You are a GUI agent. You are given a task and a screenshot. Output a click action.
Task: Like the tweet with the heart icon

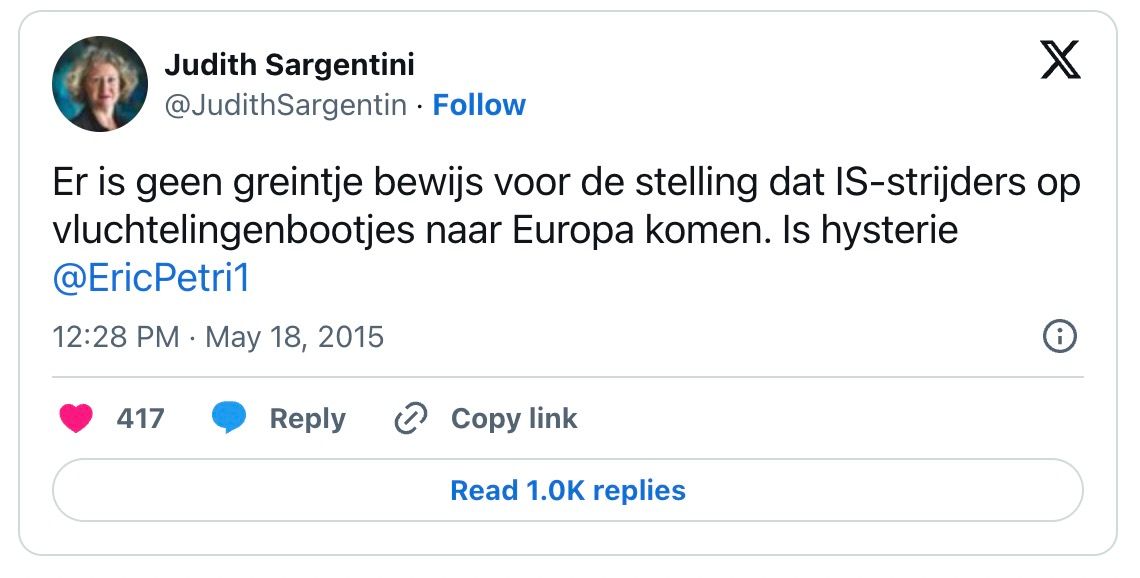[76, 418]
